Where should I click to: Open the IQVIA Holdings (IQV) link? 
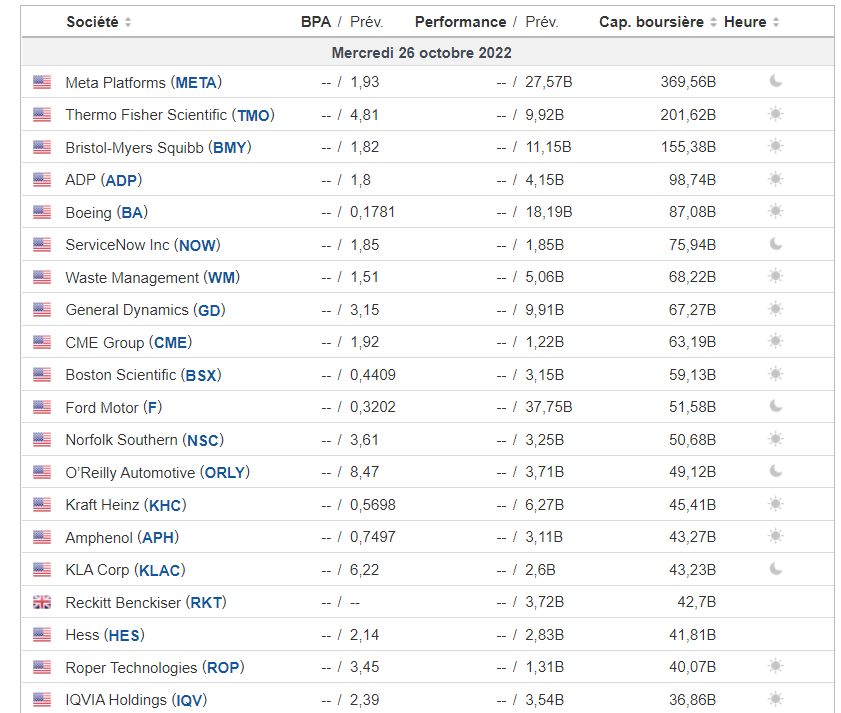136,700
